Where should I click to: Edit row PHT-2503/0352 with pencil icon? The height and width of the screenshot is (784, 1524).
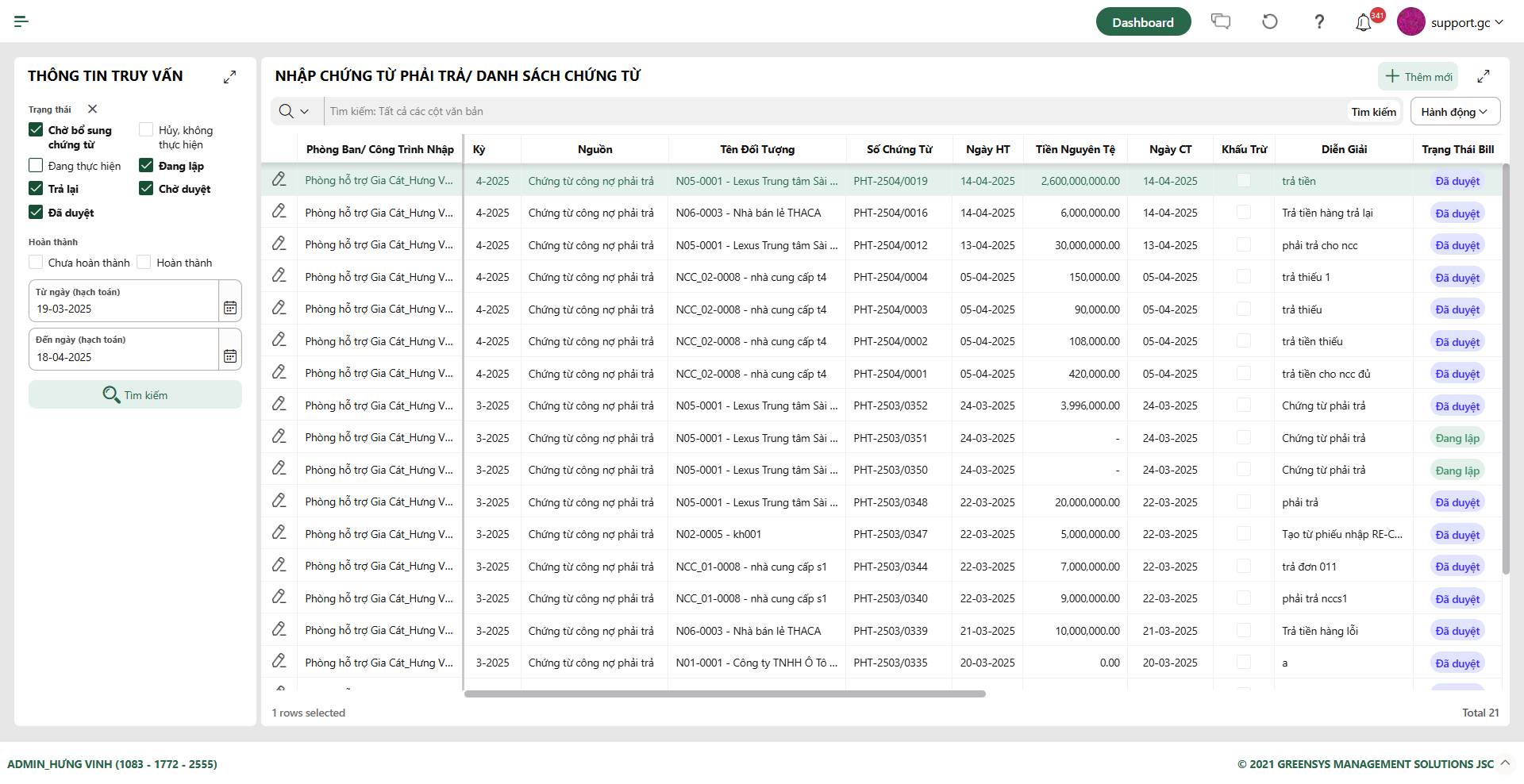279,404
